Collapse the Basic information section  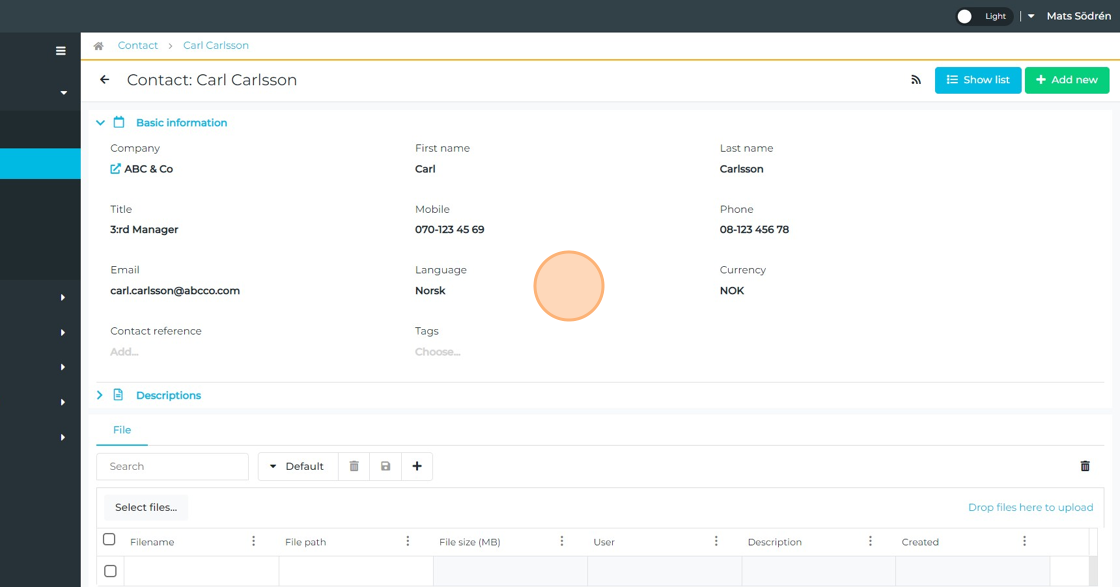100,123
